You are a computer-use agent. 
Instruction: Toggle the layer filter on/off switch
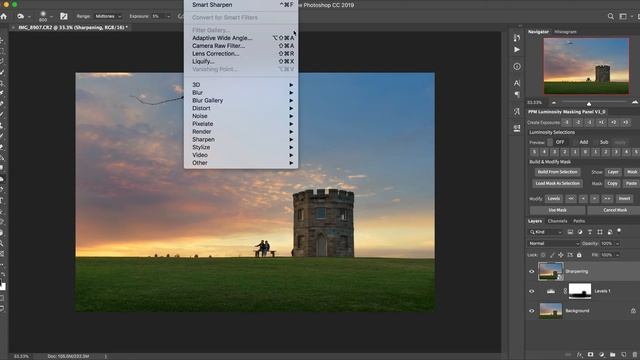619,231
